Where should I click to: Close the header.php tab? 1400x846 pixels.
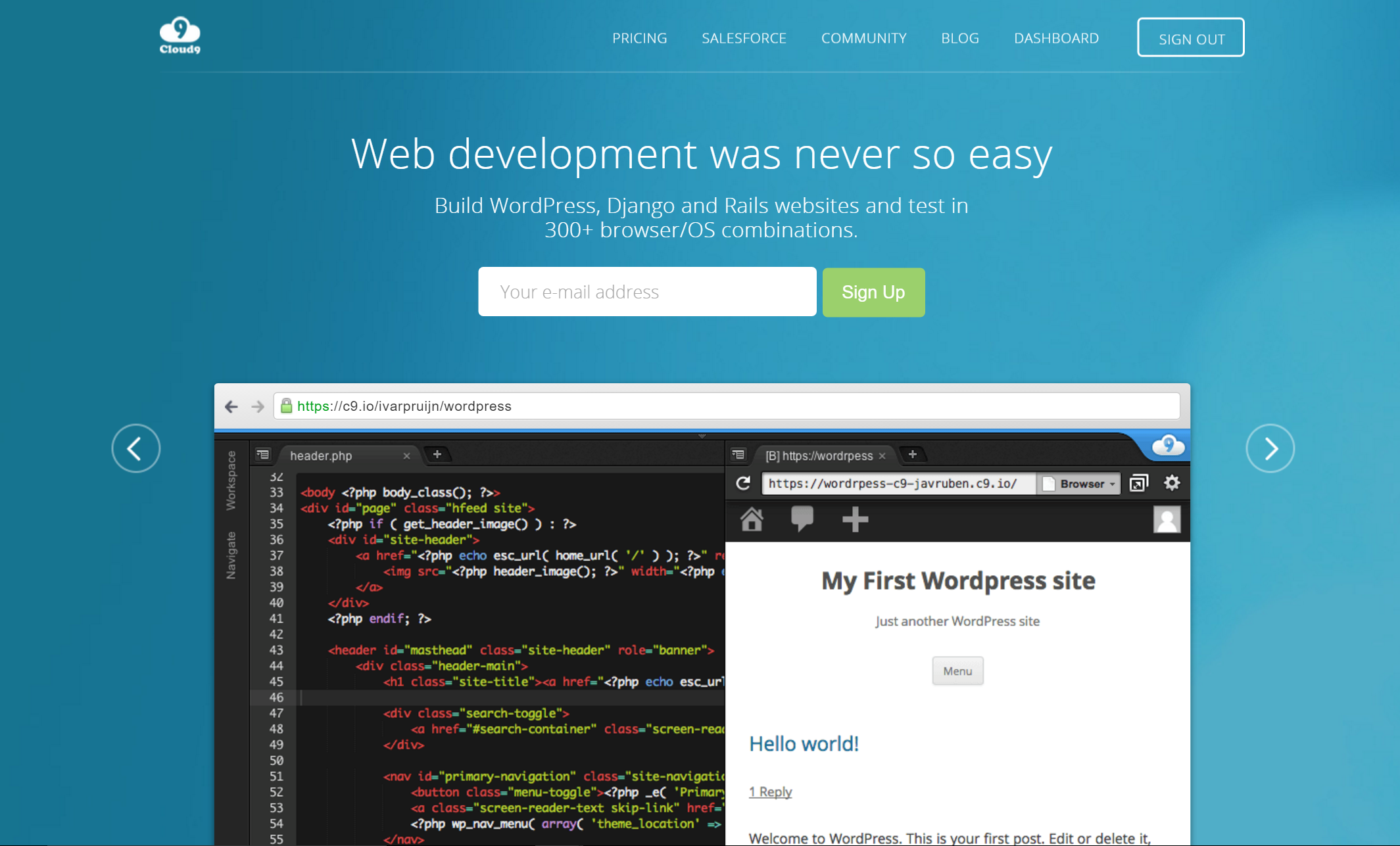click(406, 456)
